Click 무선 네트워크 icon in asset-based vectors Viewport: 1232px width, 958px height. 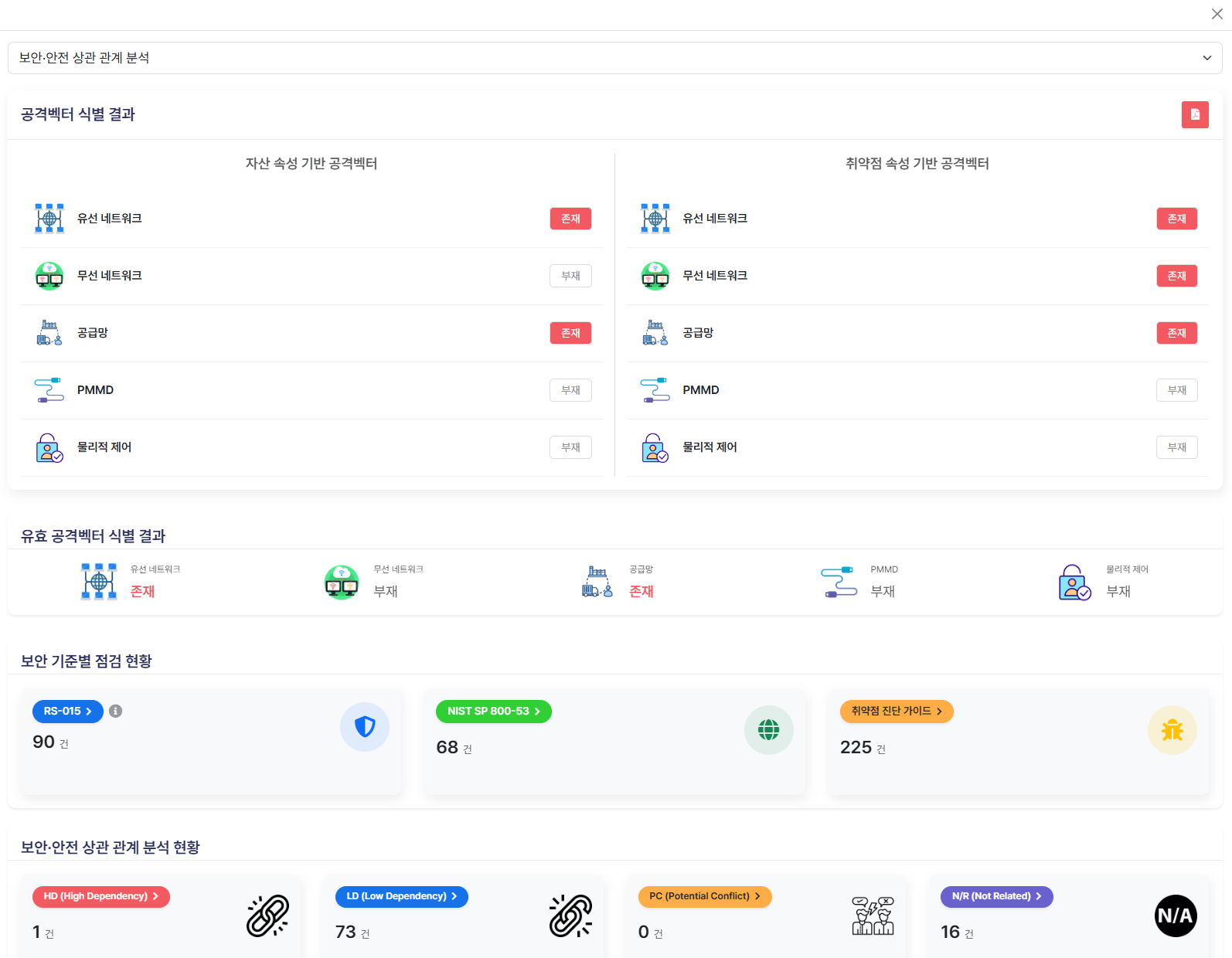click(49, 276)
